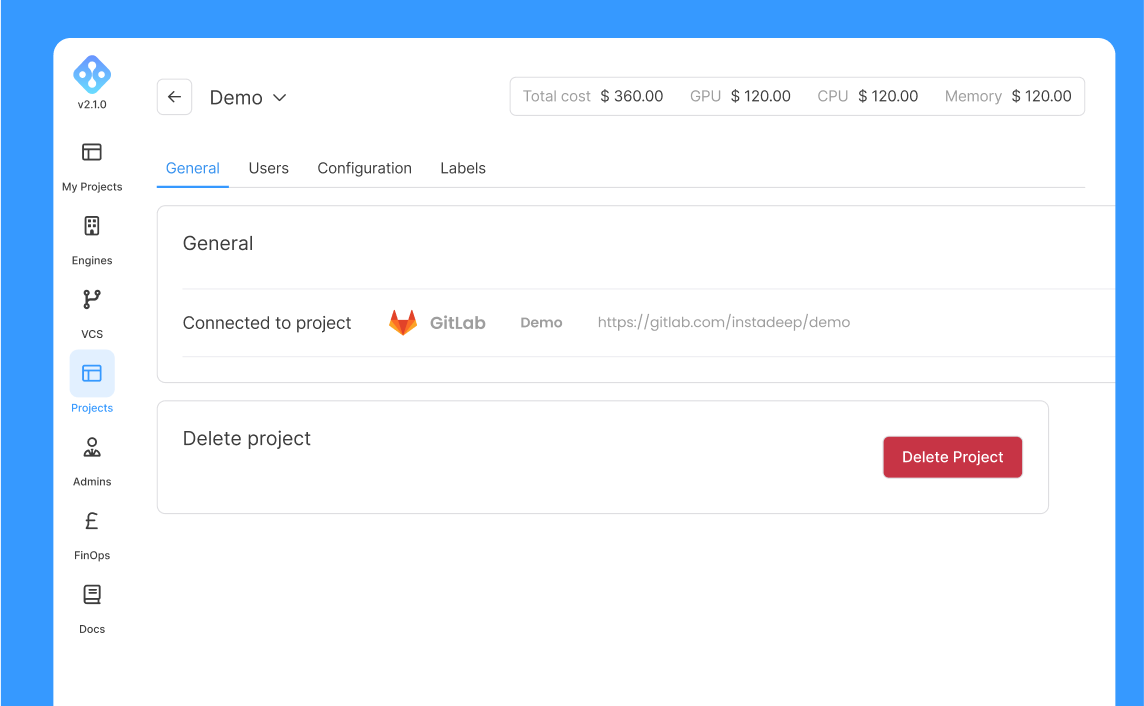Image resolution: width=1144 pixels, height=706 pixels.
Task: Click the Connected to project label
Action: coord(267,323)
